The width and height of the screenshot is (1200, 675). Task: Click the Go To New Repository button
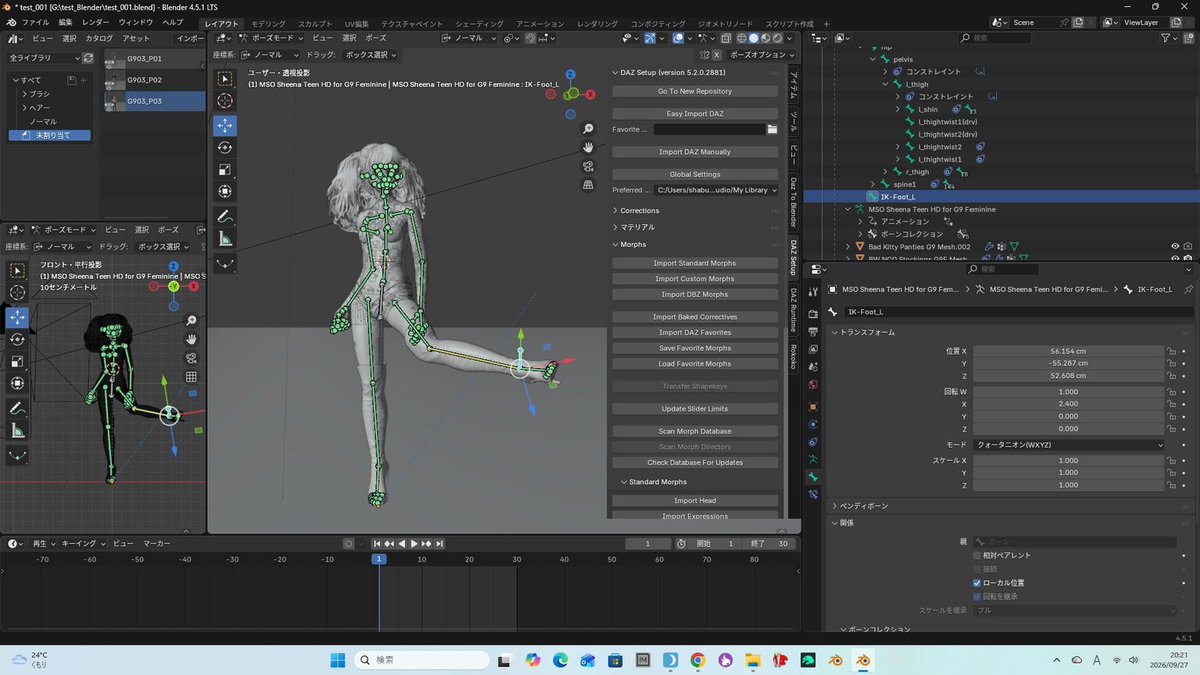(695, 91)
